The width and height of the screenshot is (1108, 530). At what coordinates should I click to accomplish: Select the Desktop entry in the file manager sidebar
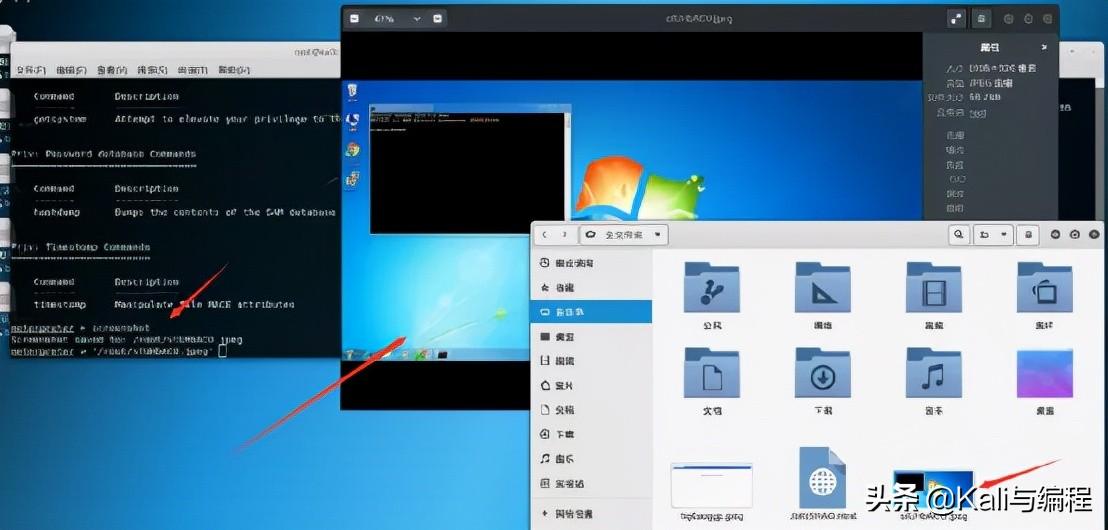(591, 337)
